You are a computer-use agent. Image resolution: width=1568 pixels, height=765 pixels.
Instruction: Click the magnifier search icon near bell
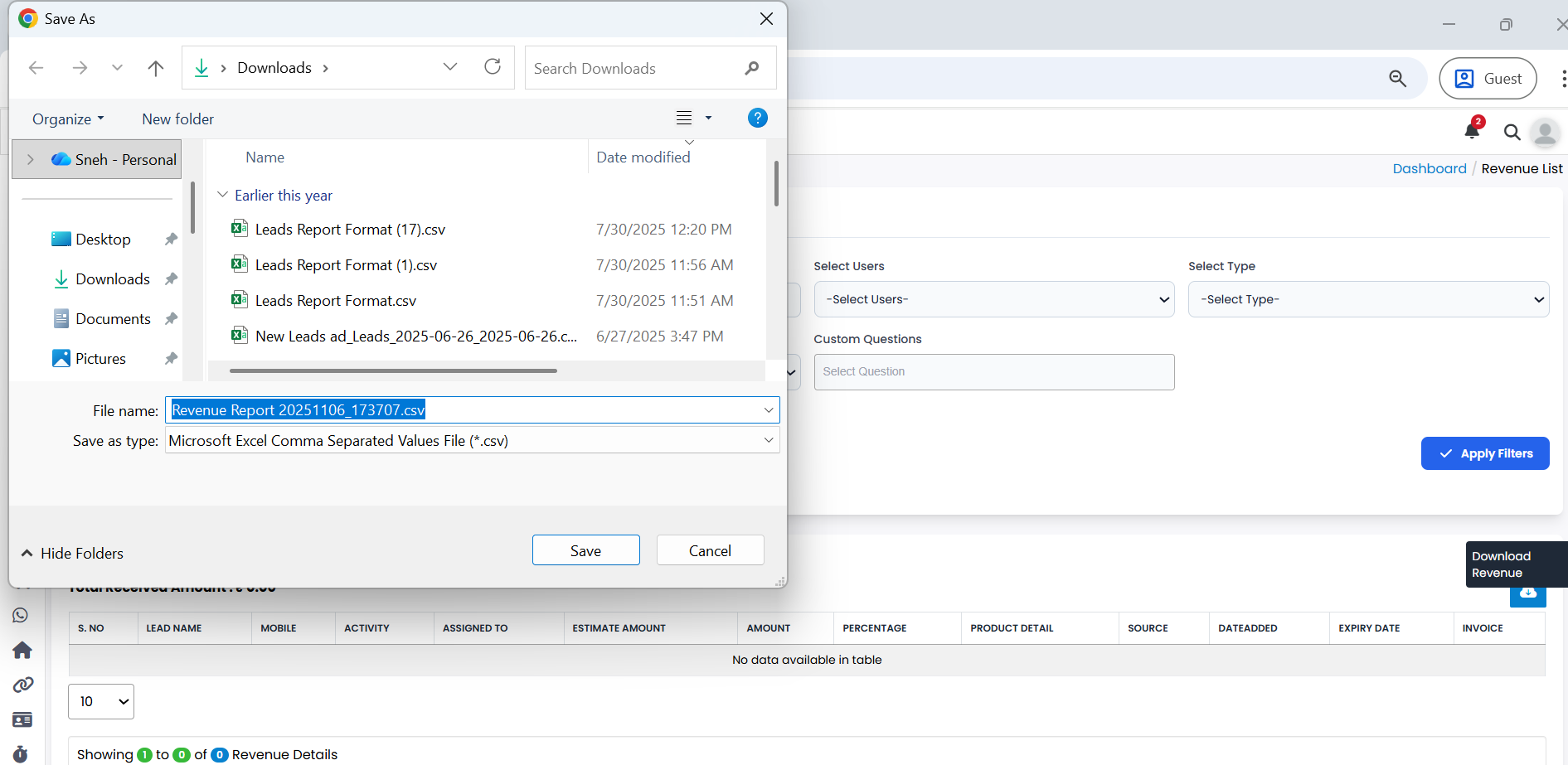coord(1512,132)
